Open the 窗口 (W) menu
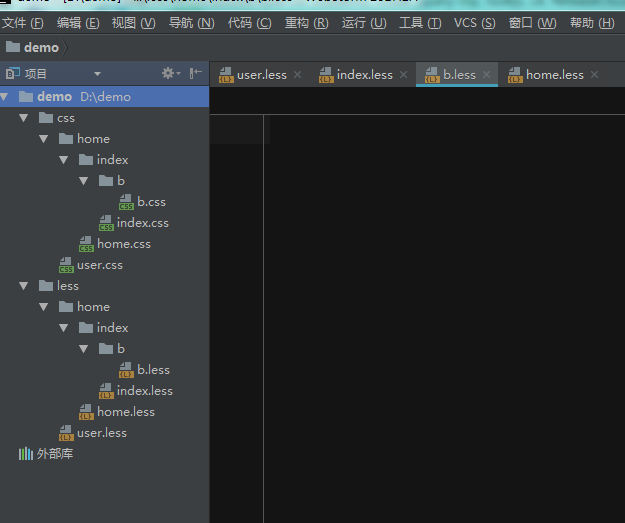This screenshot has height=523, width=625. pos(533,23)
